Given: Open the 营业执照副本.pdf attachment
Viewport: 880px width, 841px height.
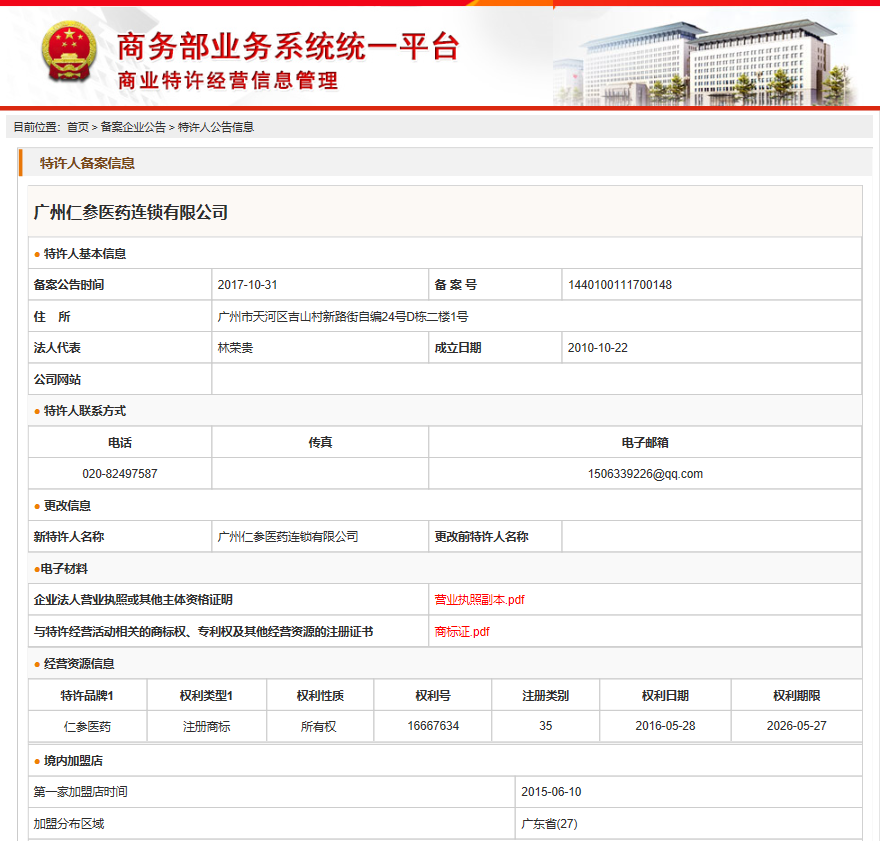Looking at the screenshot, I should pos(479,600).
